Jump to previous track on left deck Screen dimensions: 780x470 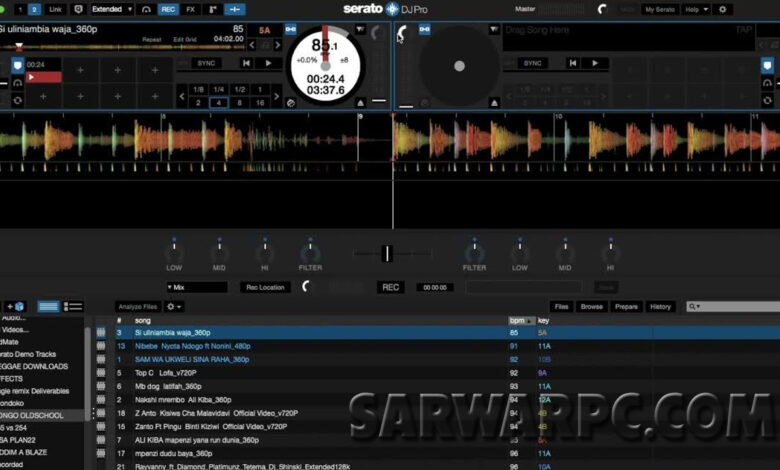(246, 63)
